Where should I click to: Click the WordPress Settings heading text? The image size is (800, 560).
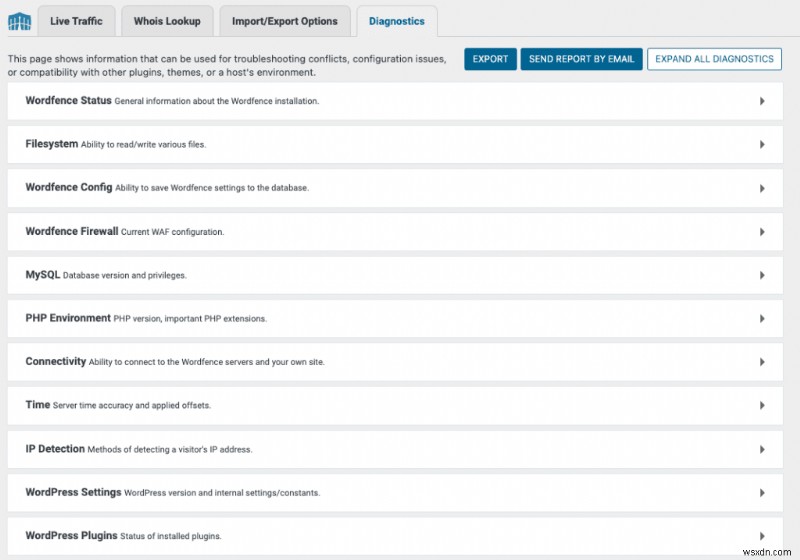73,492
